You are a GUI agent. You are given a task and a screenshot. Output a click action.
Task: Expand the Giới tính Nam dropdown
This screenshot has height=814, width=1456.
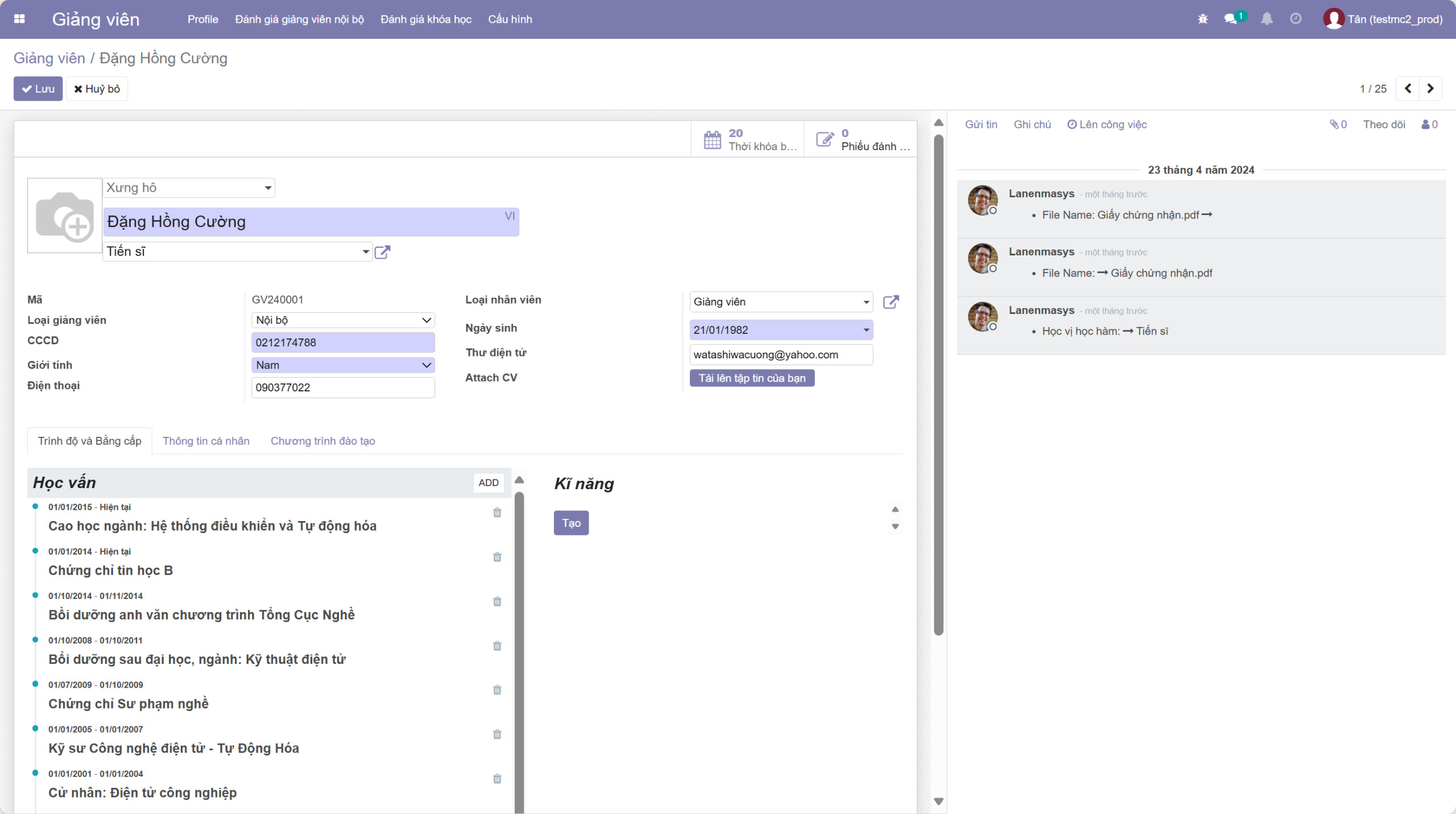click(343, 365)
